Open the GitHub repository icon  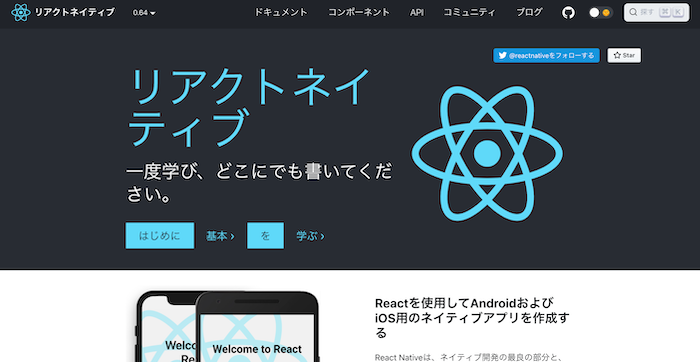pyautogui.click(x=568, y=12)
